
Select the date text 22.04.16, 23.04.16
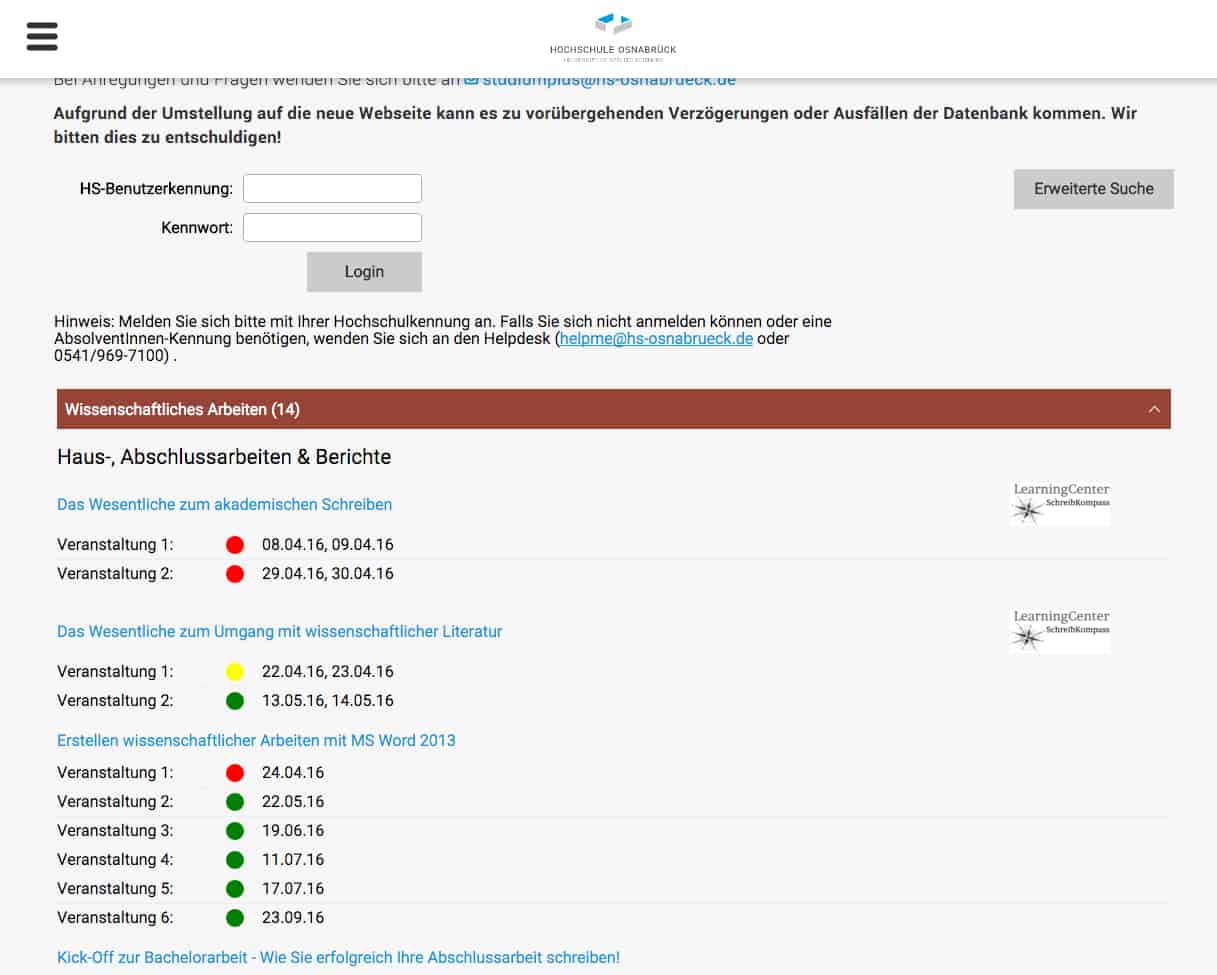point(328,672)
